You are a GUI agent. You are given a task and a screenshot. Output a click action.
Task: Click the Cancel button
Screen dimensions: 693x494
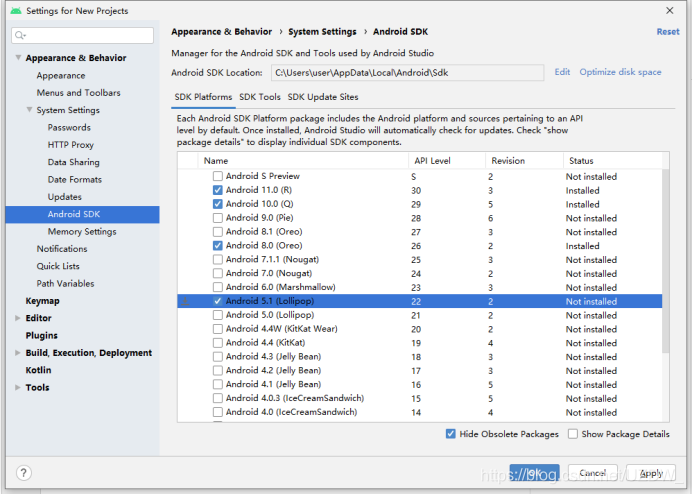pos(593,473)
